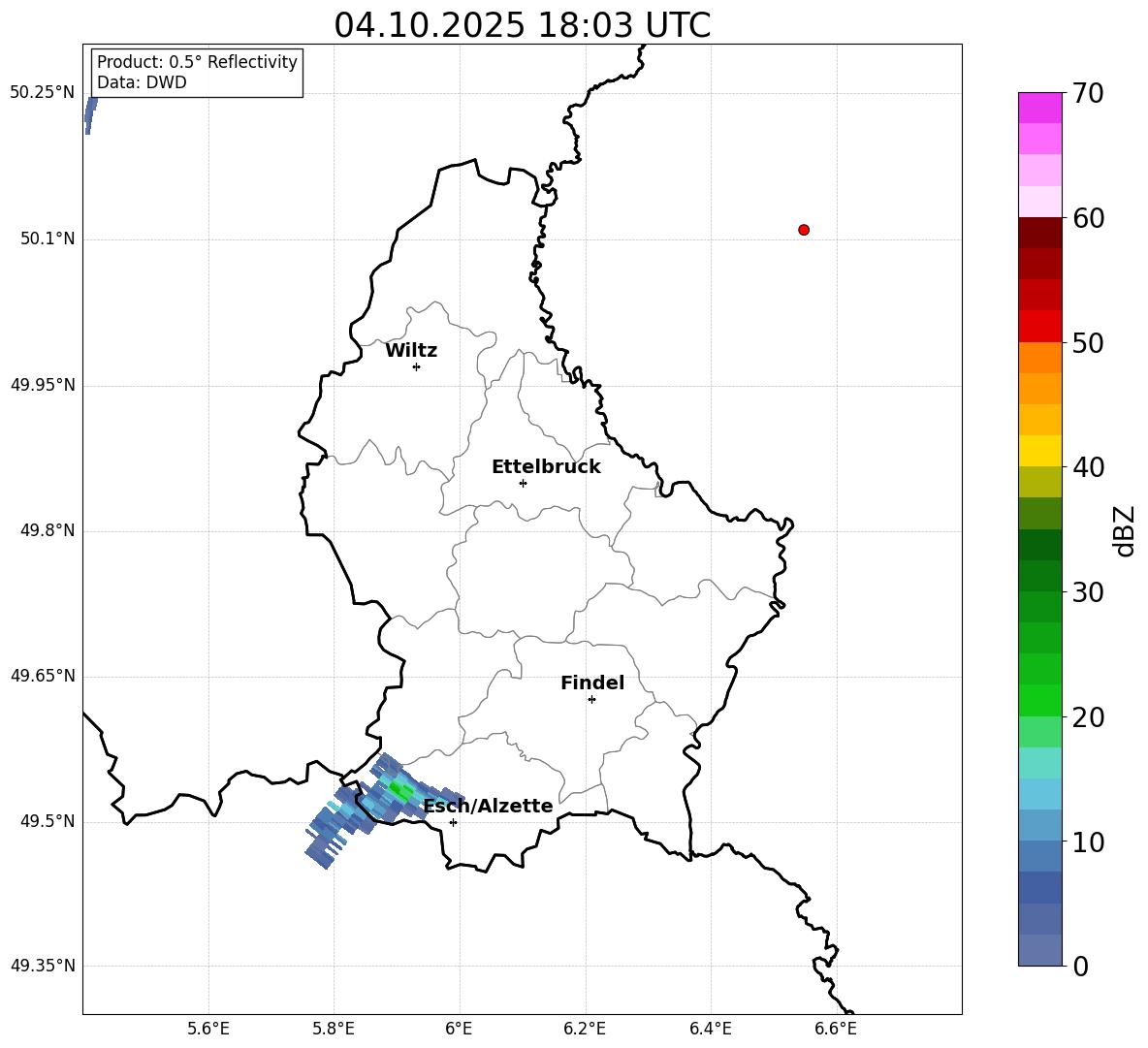This screenshot has width=1148, height=1048.
Task: Click the red radar site marker dot
Action: pos(804,230)
